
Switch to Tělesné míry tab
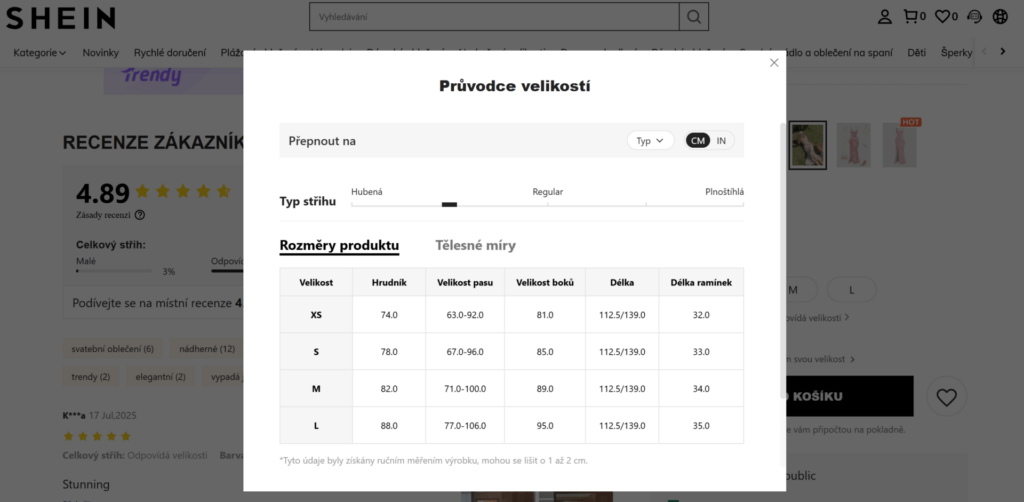[x=475, y=245]
